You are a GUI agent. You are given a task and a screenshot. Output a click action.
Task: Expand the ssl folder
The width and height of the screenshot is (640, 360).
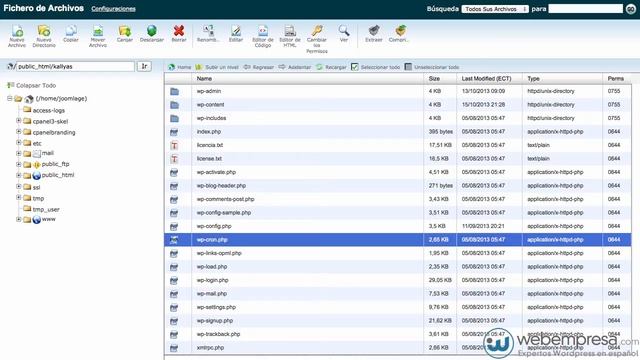(18, 187)
